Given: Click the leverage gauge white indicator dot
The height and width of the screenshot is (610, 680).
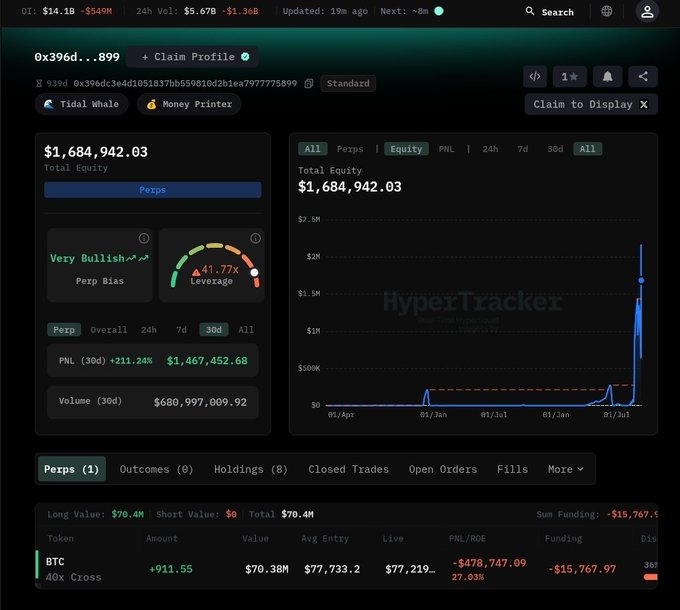Looking at the screenshot, I should [x=255, y=272].
